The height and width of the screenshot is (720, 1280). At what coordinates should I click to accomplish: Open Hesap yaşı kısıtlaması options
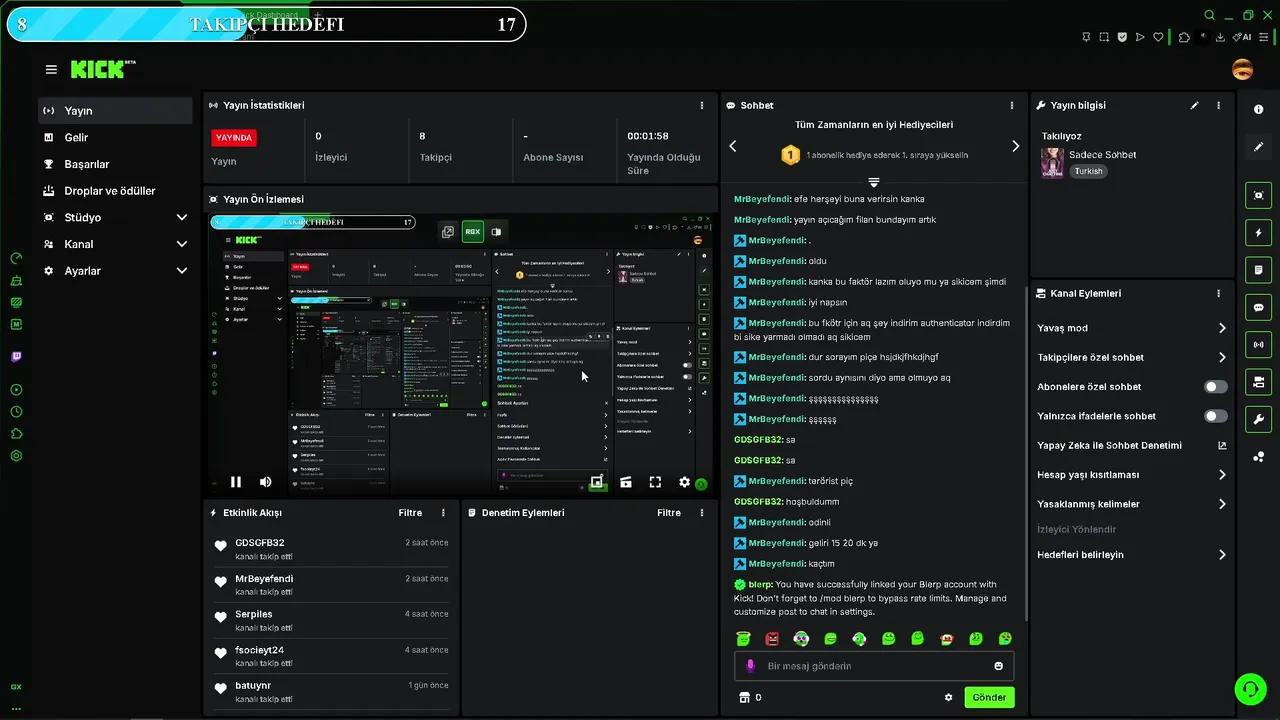point(1132,475)
